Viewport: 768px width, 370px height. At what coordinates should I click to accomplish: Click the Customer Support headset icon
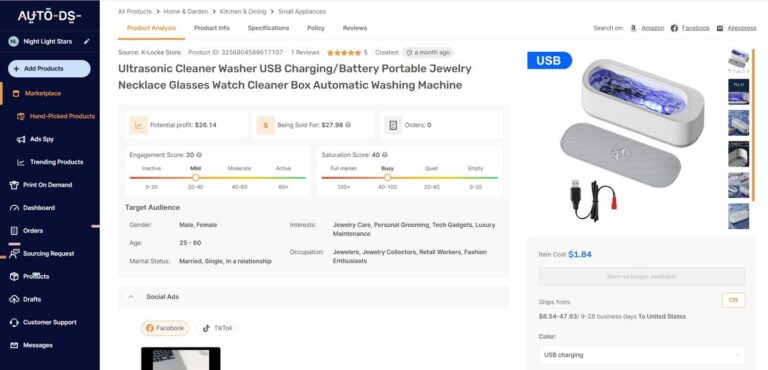pos(14,322)
